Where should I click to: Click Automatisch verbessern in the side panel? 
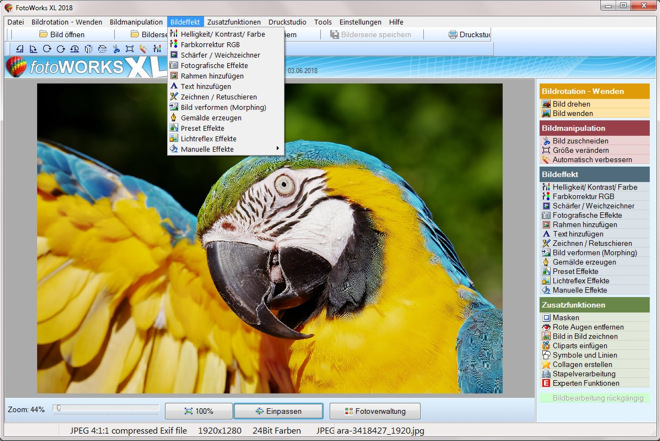tap(594, 159)
